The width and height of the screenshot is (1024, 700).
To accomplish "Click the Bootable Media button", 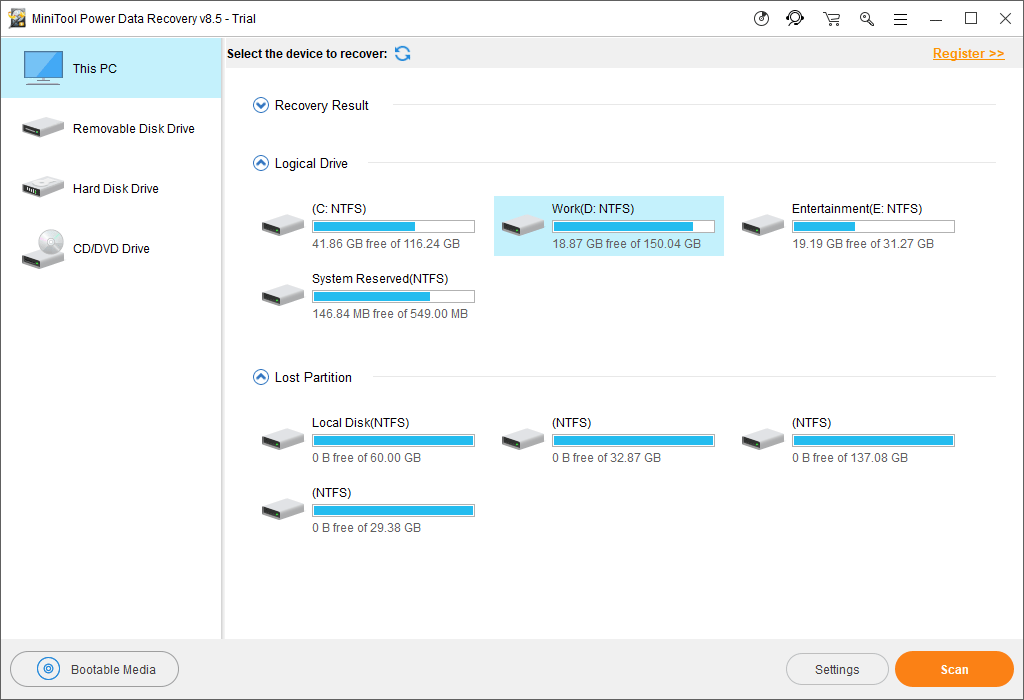I will (x=95, y=669).
